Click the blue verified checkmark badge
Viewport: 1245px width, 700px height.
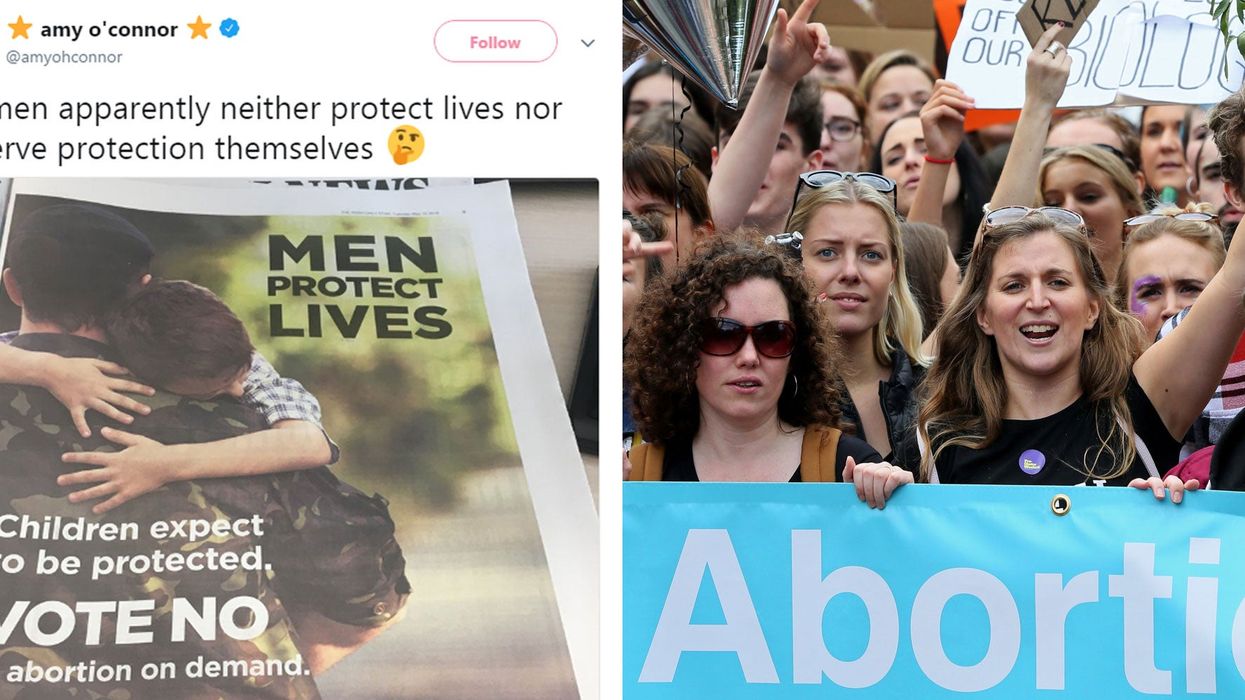click(x=229, y=28)
